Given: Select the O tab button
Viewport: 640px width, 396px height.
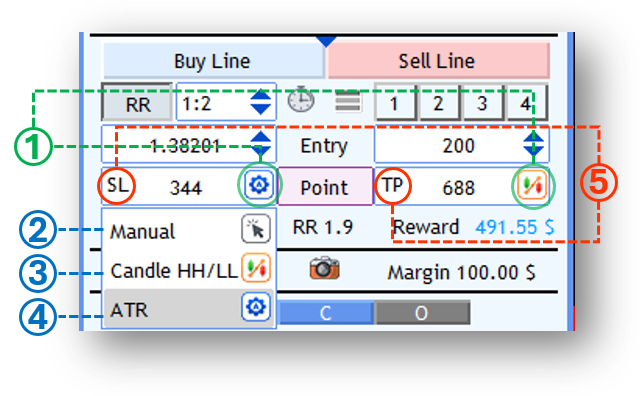Looking at the screenshot, I should [422, 313].
